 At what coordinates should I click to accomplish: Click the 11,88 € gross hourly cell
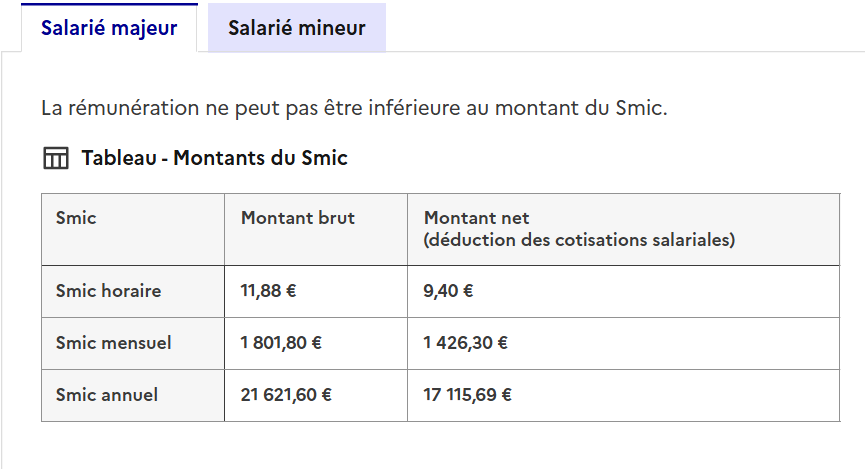click(x=316, y=291)
